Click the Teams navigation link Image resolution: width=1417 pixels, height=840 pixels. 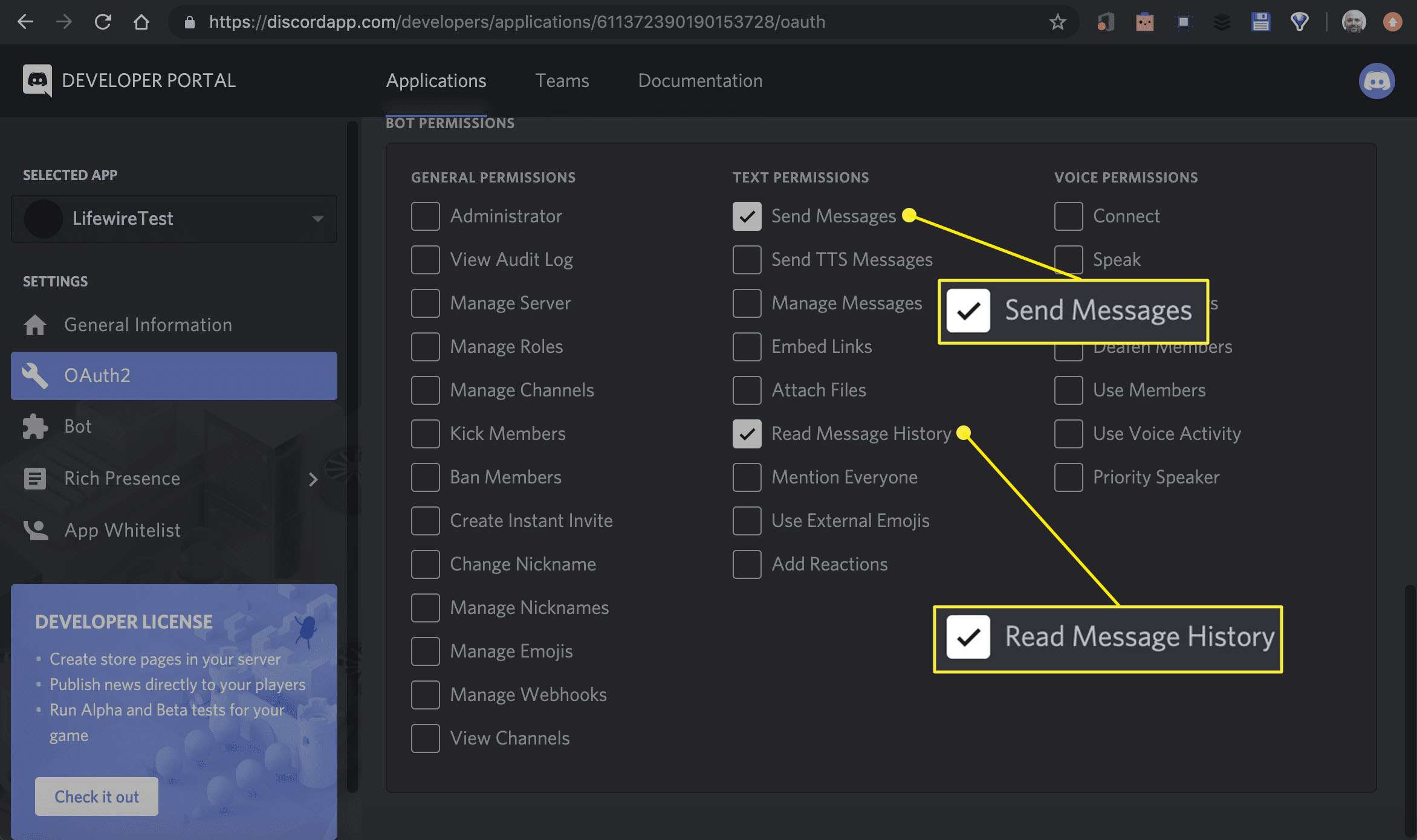click(561, 80)
